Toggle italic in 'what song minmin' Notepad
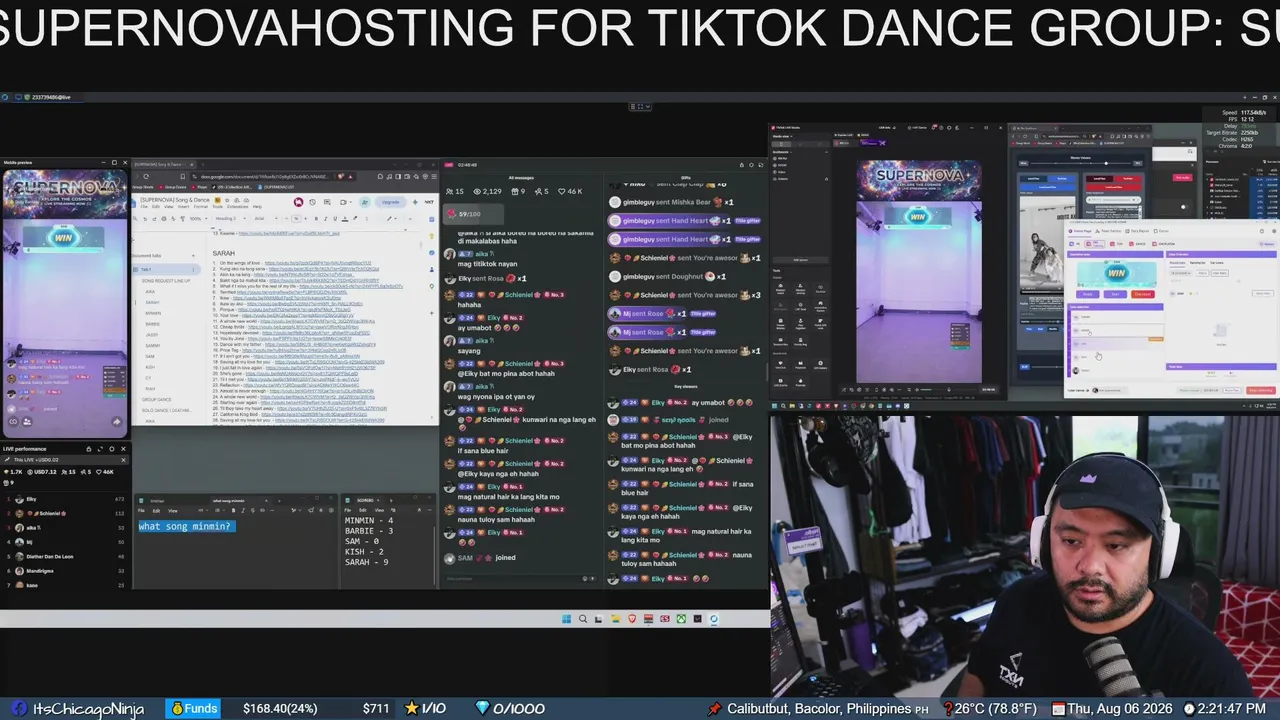Screen dimensions: 1280x720 pyautogui.click(x=243, y=510)
